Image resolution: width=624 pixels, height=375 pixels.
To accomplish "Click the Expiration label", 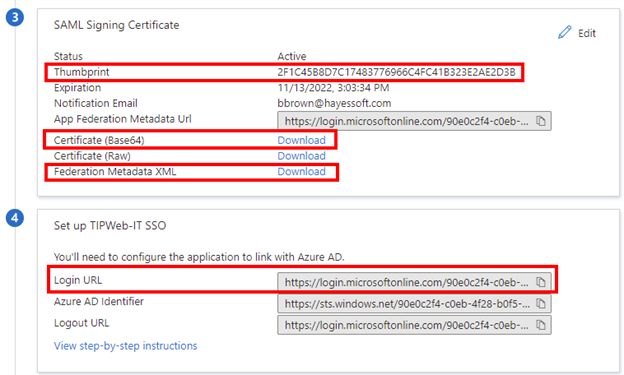I will 77,88.
